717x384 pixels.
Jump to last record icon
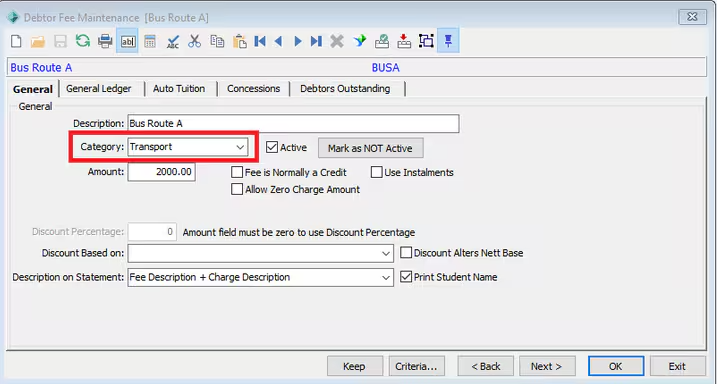(316, 41)
